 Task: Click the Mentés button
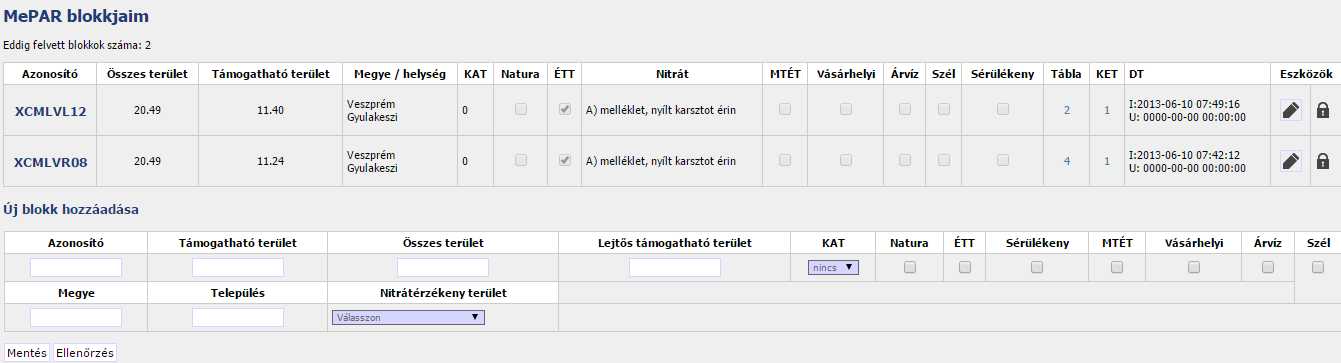pyautogui.click(x=26, y=352)
